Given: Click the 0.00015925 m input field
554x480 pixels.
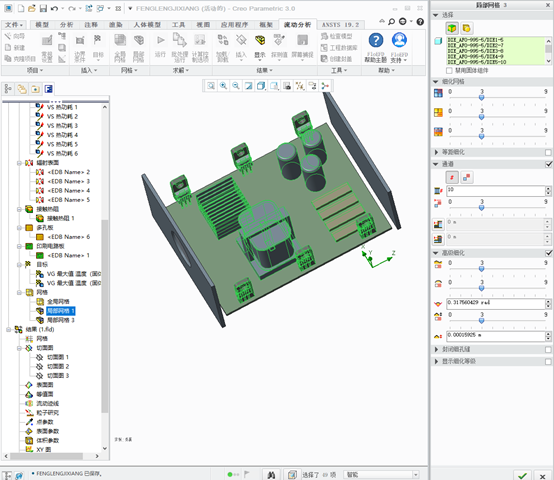Looking at the screenshot, I should (x=495, y=336).
